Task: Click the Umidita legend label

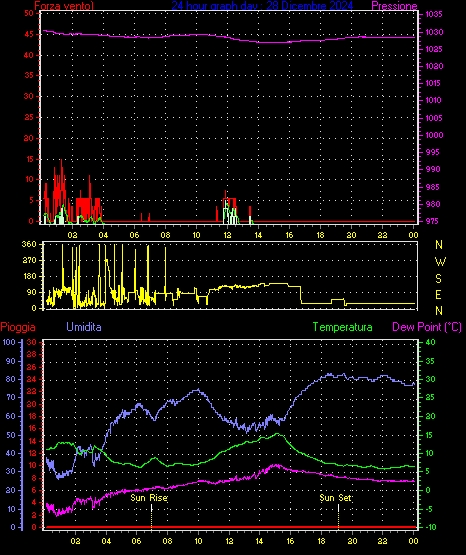Action: [84, 327]
